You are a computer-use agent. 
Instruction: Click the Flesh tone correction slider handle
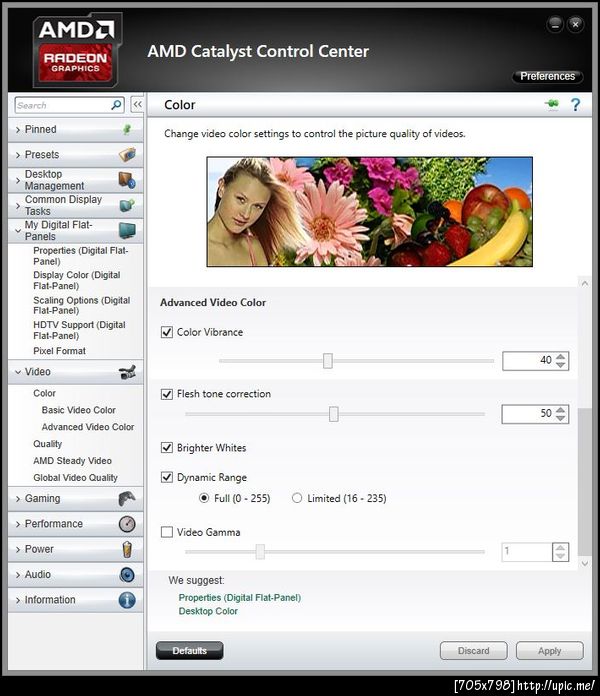coord(334,414)
